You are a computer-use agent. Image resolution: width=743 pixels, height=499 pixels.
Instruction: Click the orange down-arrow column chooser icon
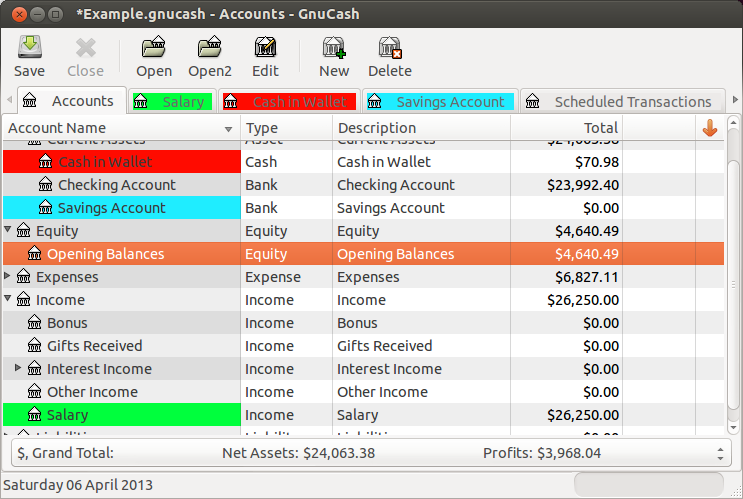(709, 128)
